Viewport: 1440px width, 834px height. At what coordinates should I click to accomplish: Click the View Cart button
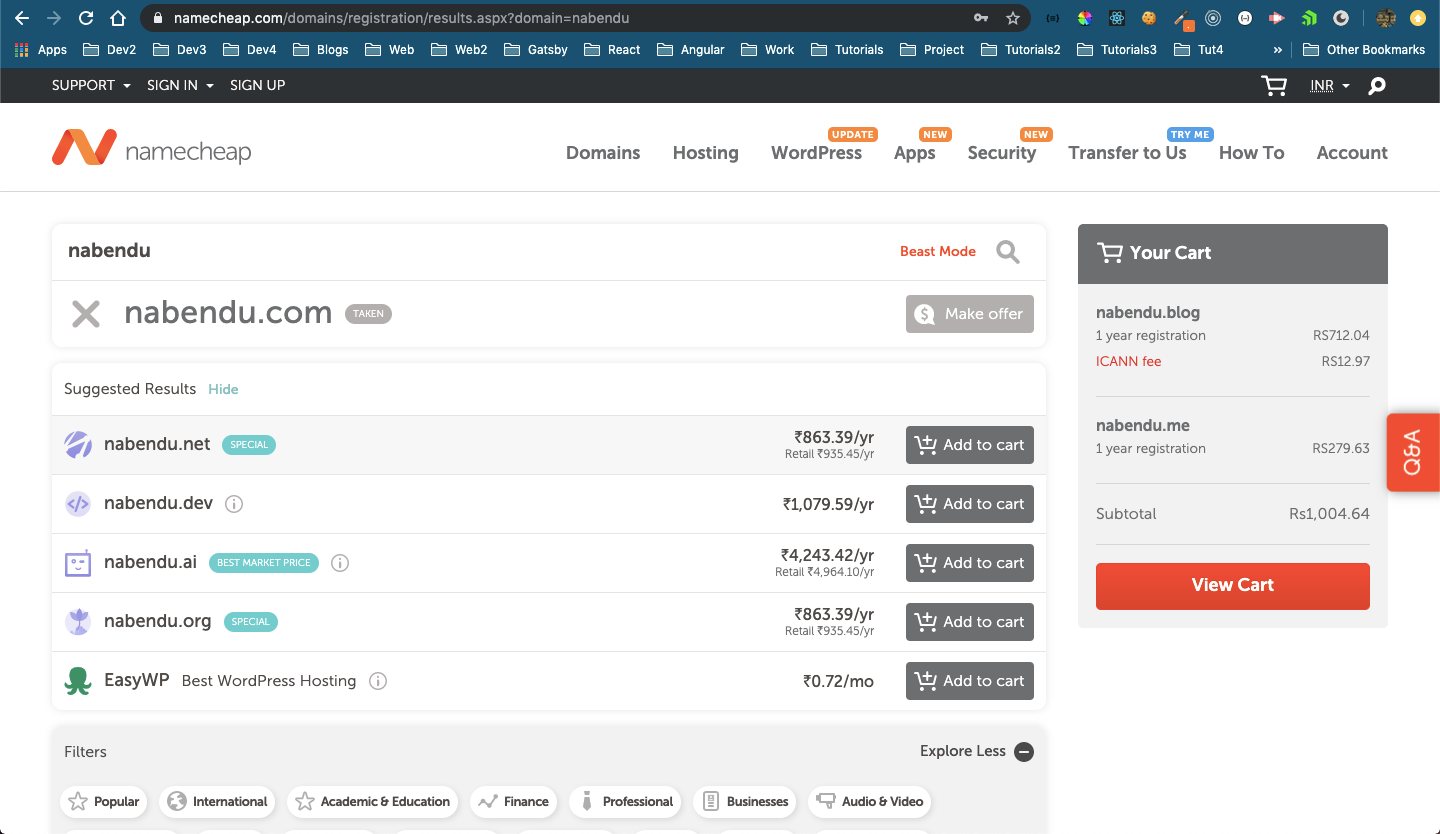(1233, 586)
